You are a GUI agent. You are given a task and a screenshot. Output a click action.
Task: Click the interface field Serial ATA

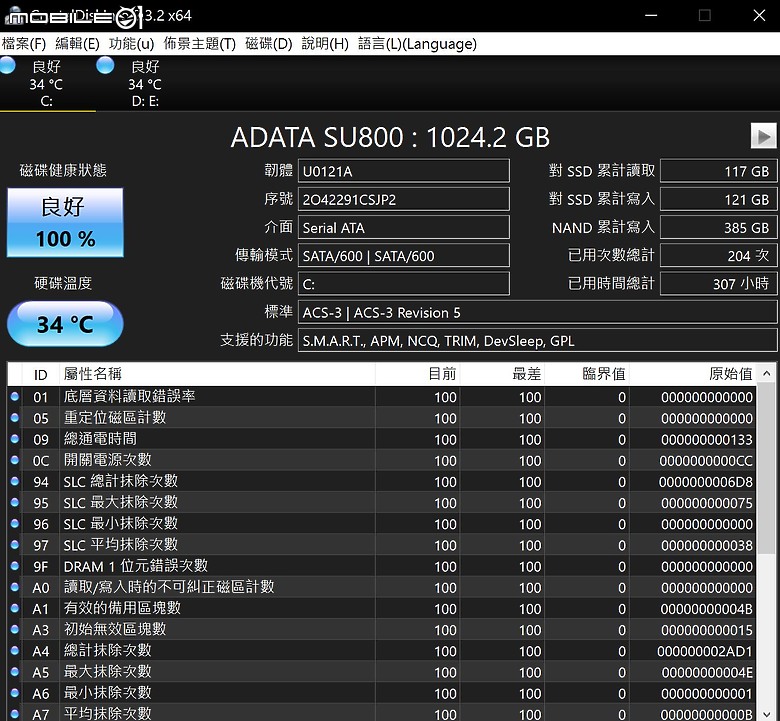tap(403, 228)
